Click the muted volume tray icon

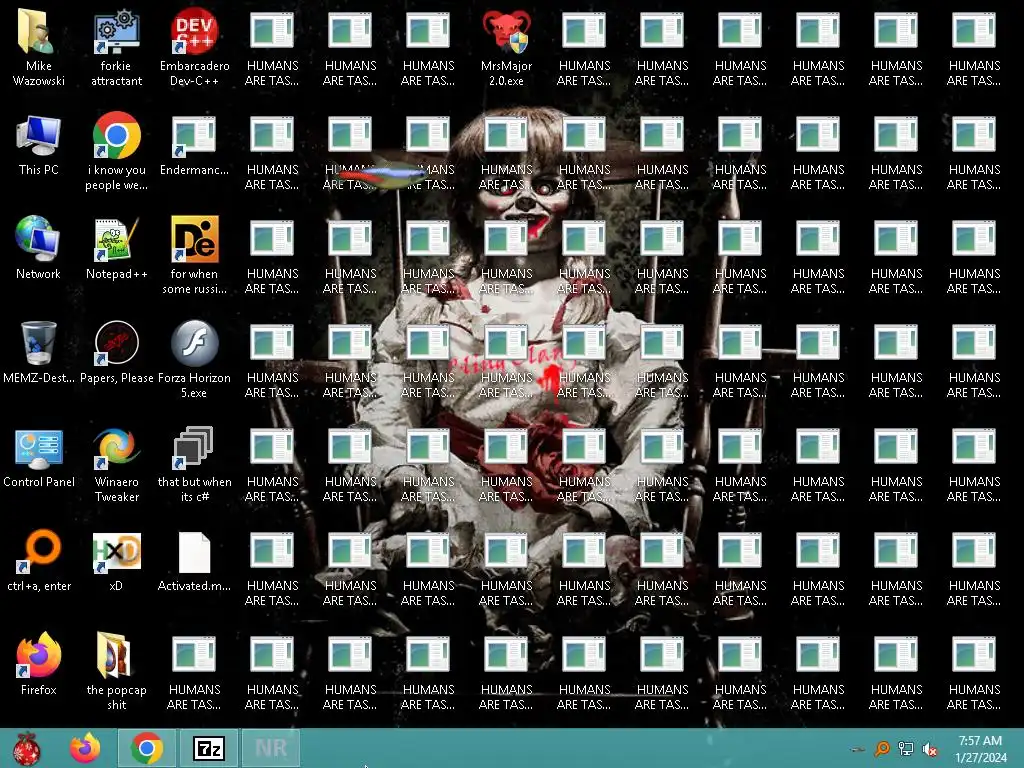point(929,748)
